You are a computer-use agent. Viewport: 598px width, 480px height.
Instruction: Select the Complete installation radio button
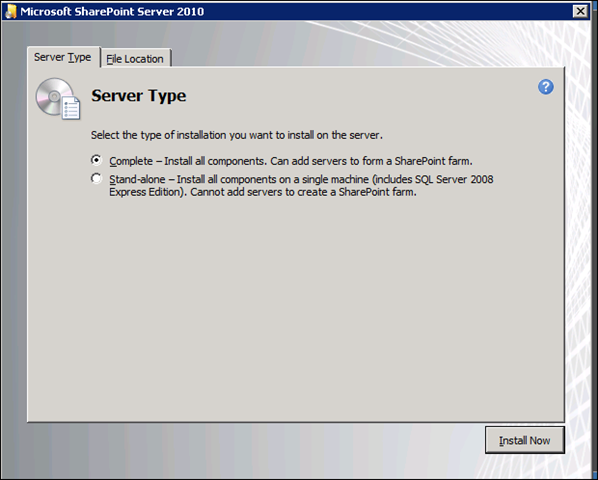(x=96, y=160)
